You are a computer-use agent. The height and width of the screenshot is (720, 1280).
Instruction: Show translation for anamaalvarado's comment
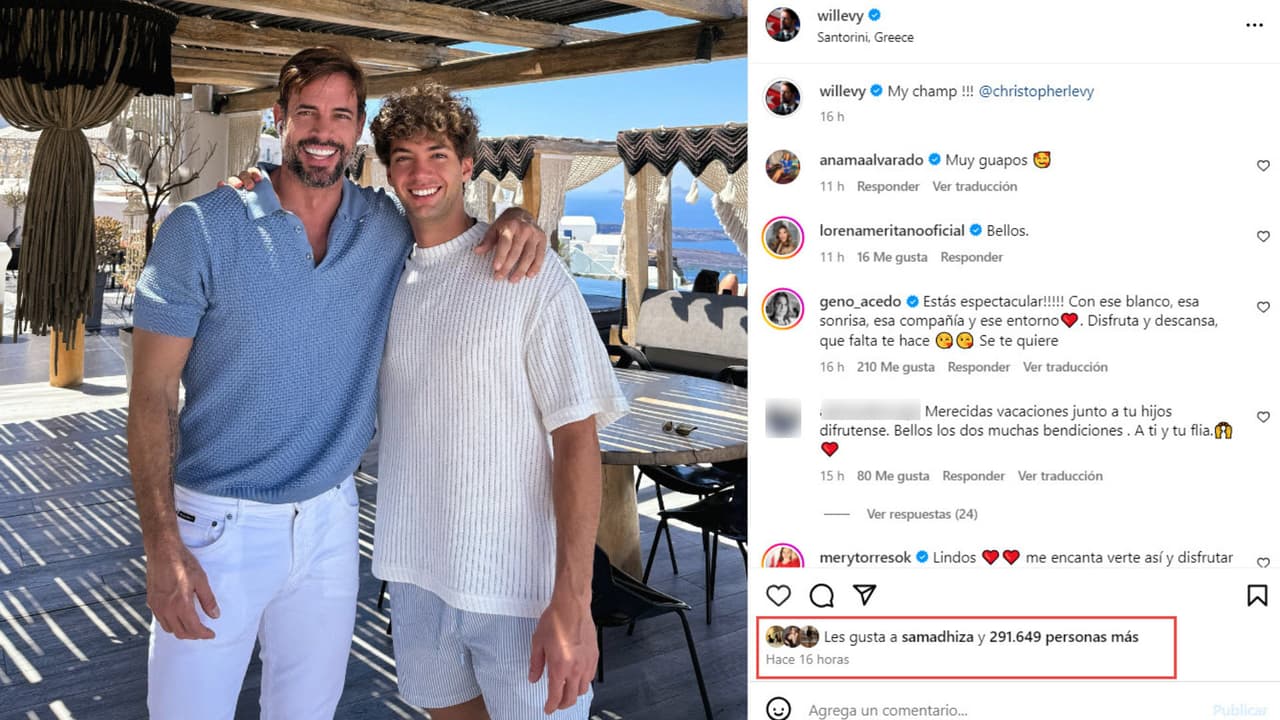coord(975,186)
